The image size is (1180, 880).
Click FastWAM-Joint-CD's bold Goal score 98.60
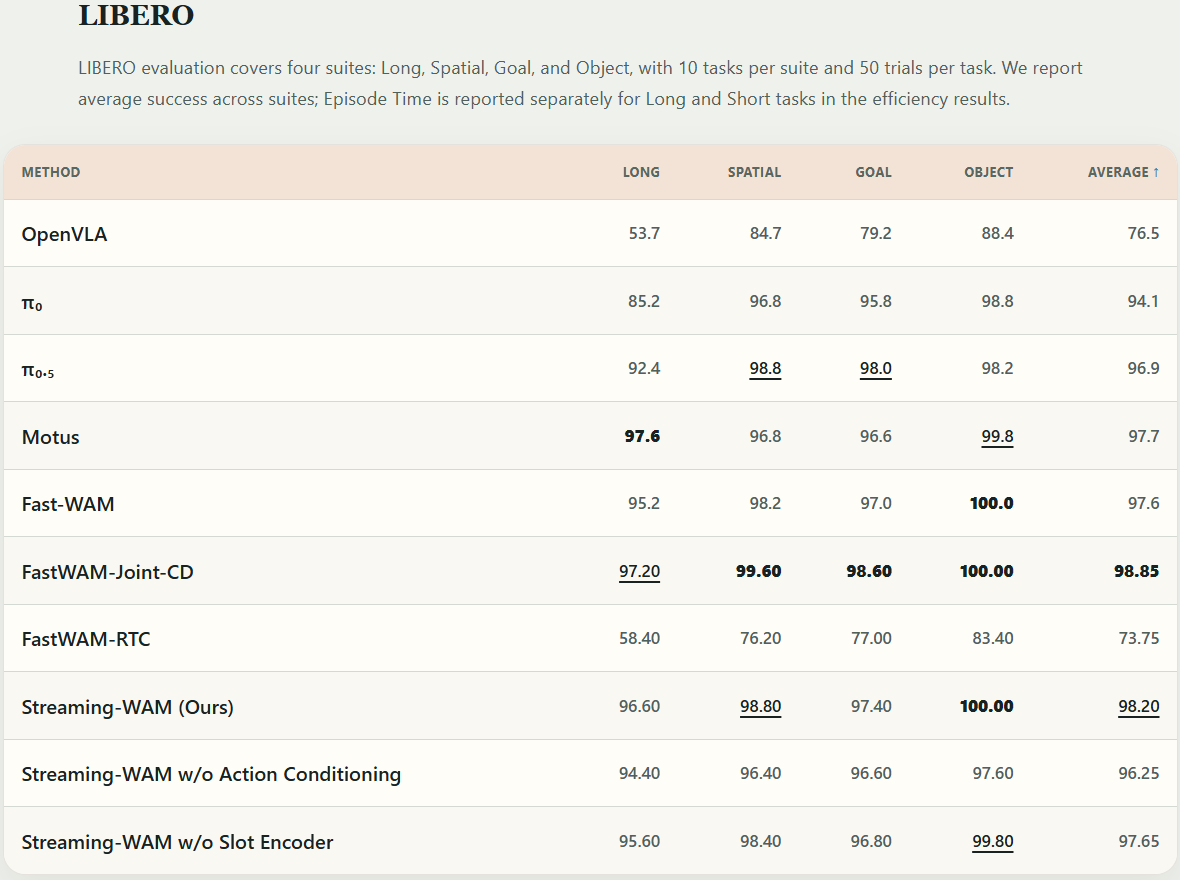coord(869,571)
